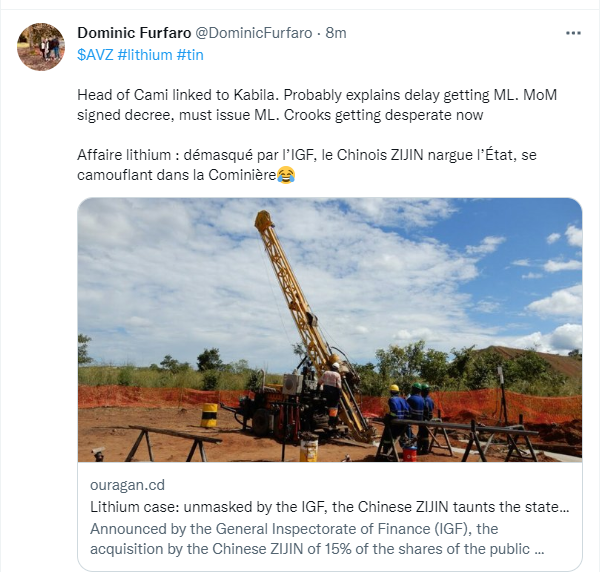Viewport: 604px width, 572px height.
Task: Click the Dominic Furfaro display name
Action: pos(134,33)
